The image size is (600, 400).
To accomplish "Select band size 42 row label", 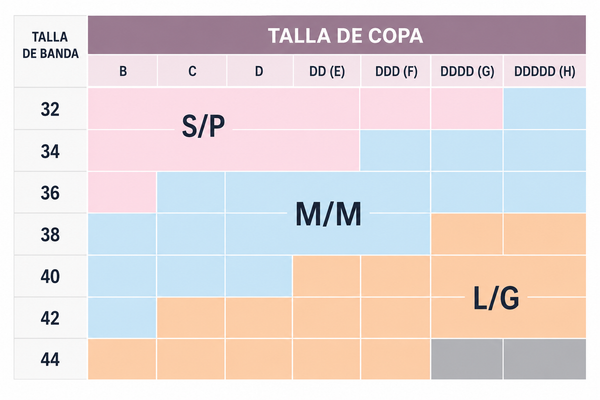I will tap(51, 318).
